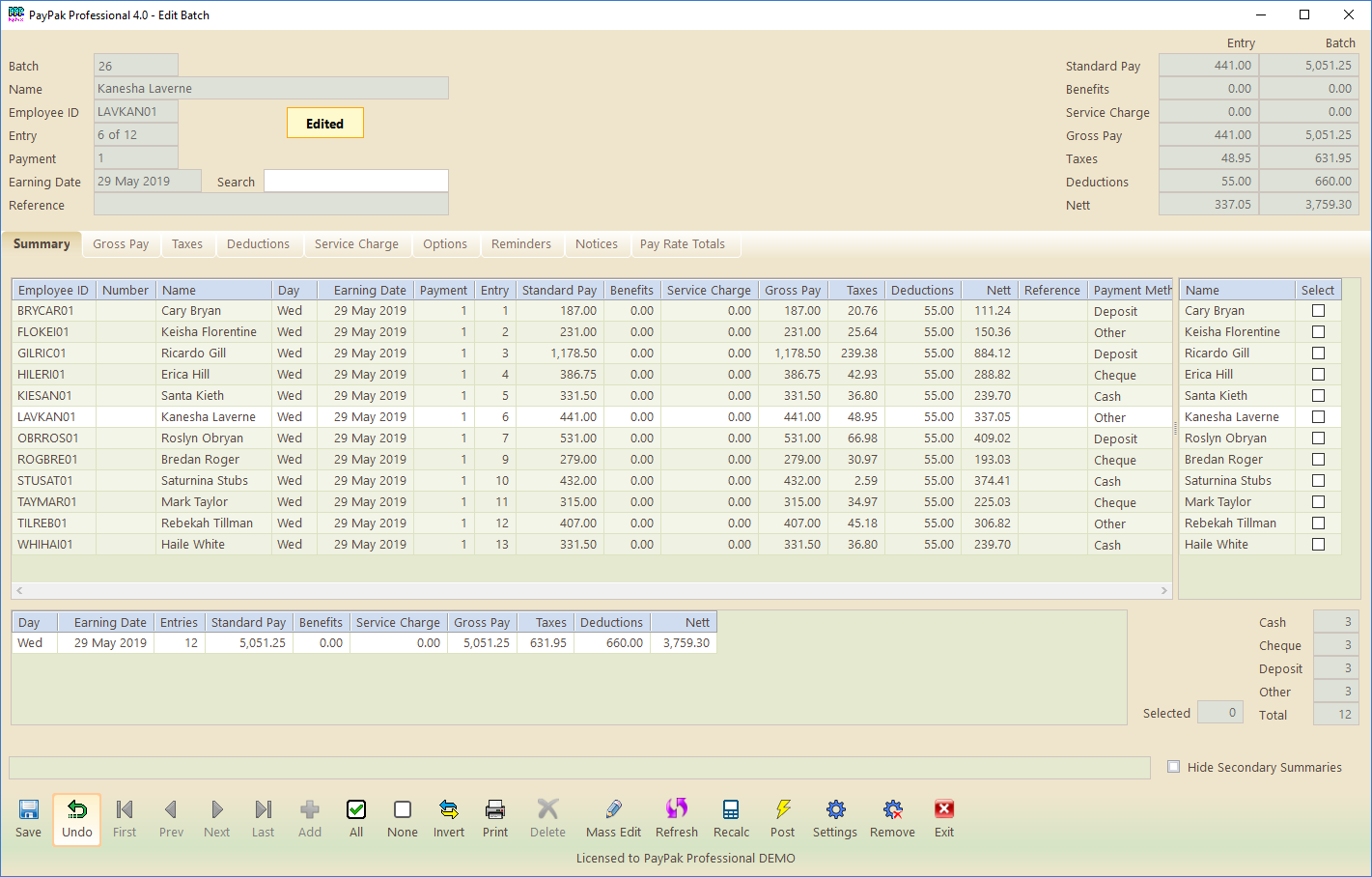This screenshot has width=1372, height=877.
Task: Sort by the Employee ID column header
Action: (x=53, y=290)
